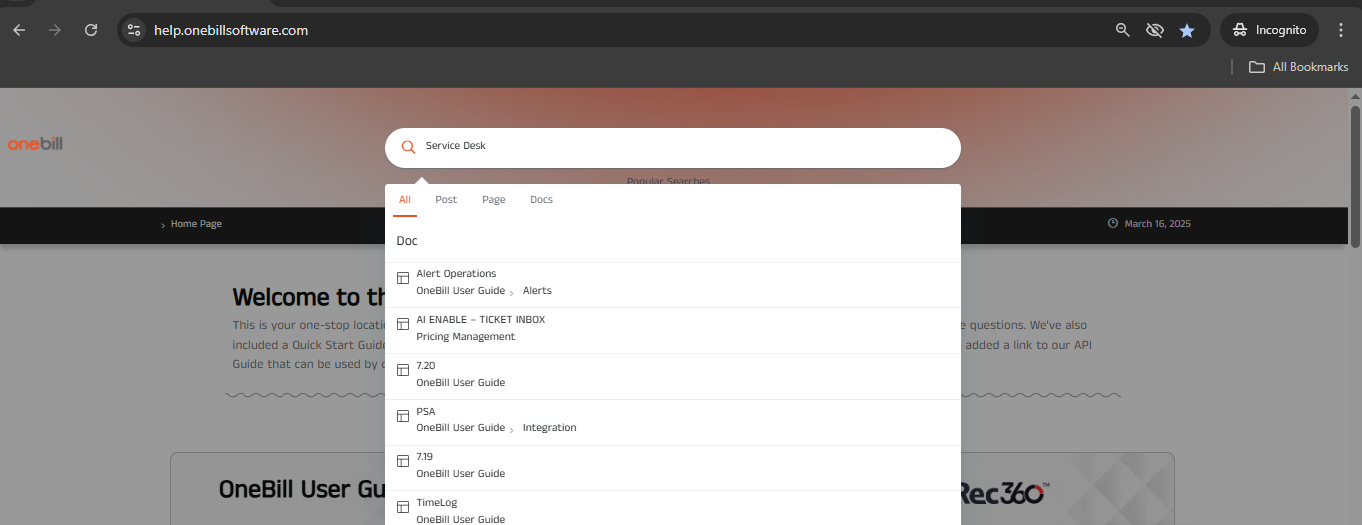Open the AI ENABLE – TICKET INBOX result
Image resolution: width=1362 pixels, height=525 pixels.
[x=672, y=331]
